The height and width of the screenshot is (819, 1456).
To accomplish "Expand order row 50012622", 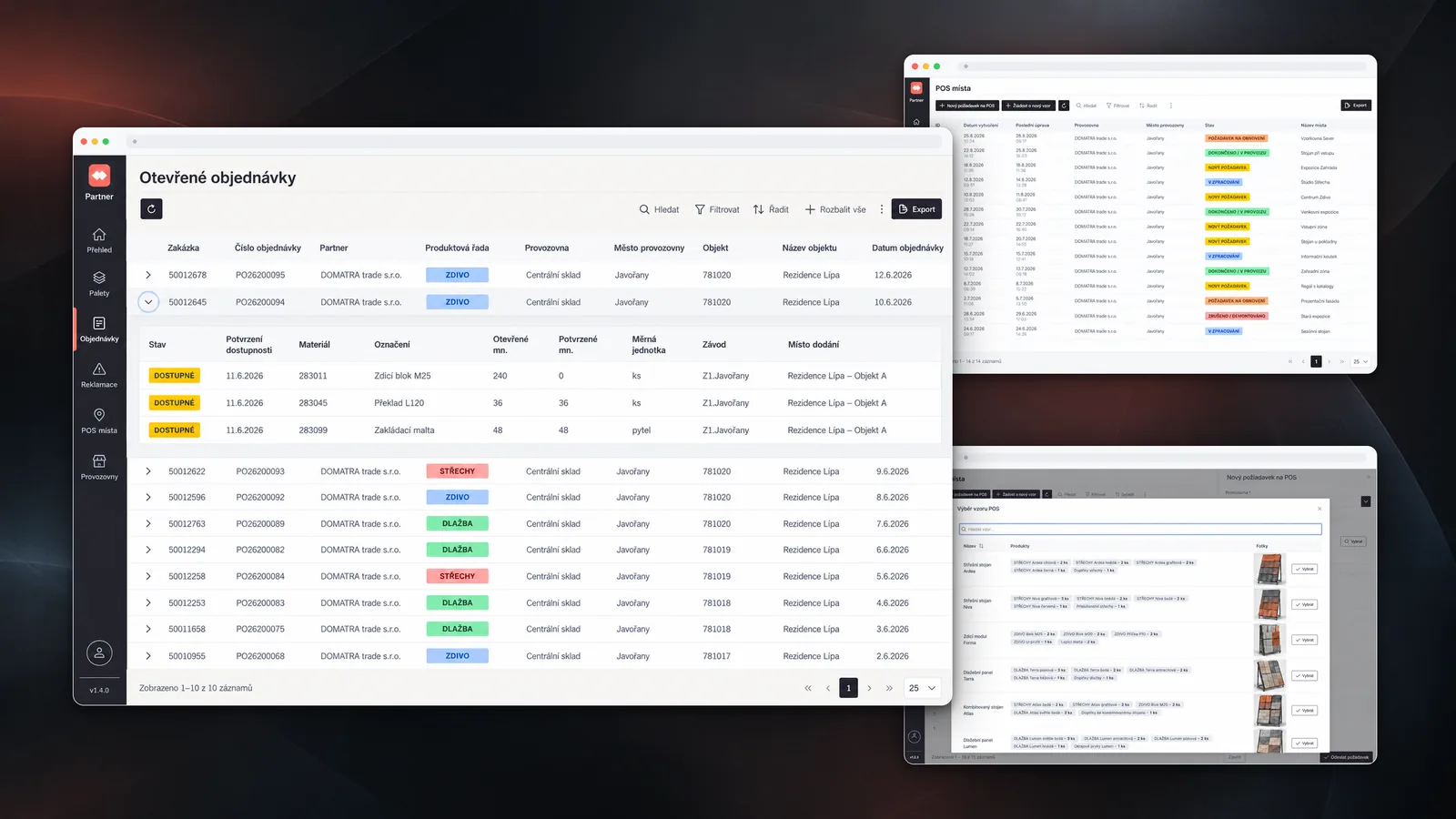I will coord(148,471).
